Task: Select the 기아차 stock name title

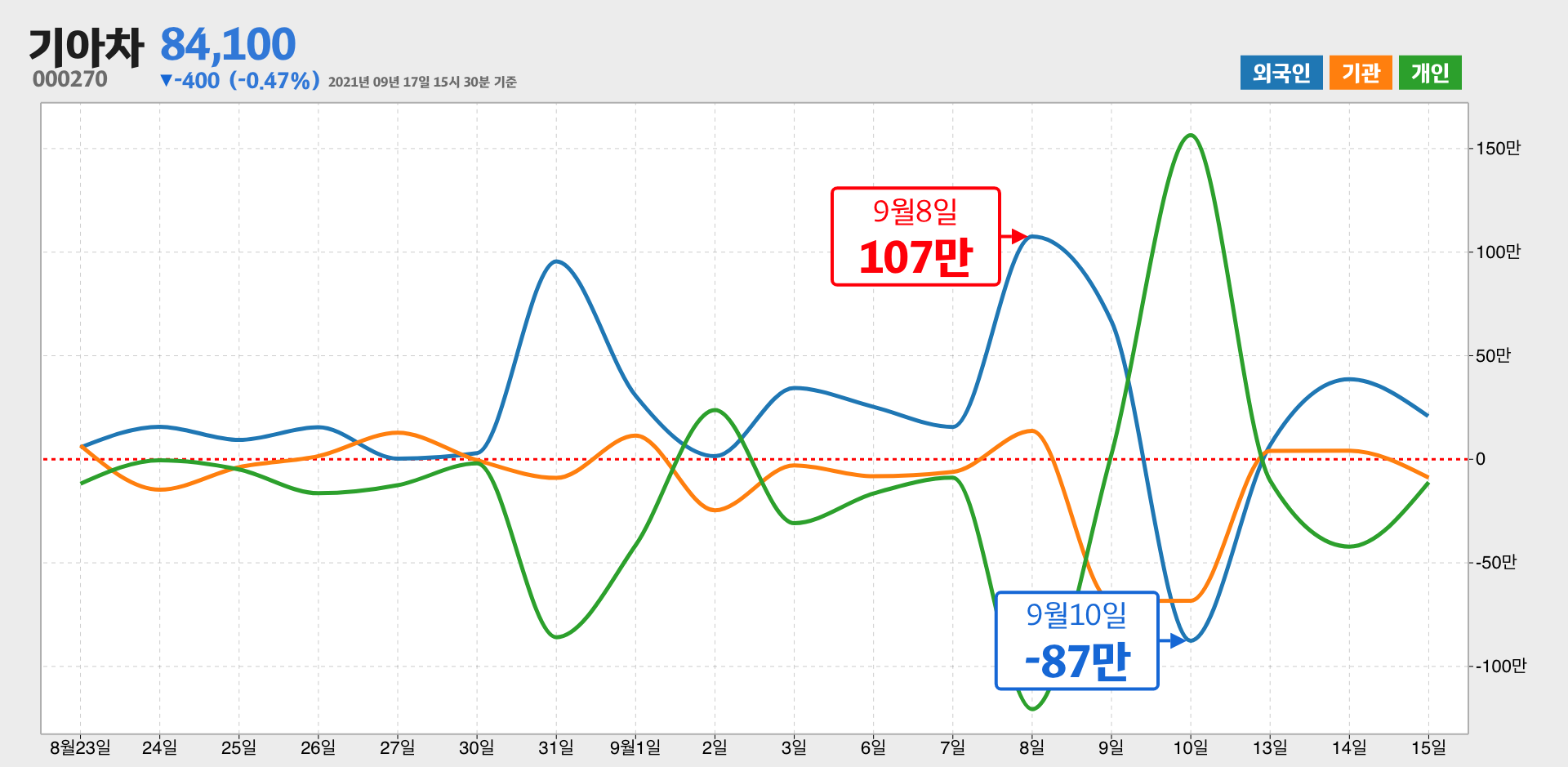Action: point(87,47)
